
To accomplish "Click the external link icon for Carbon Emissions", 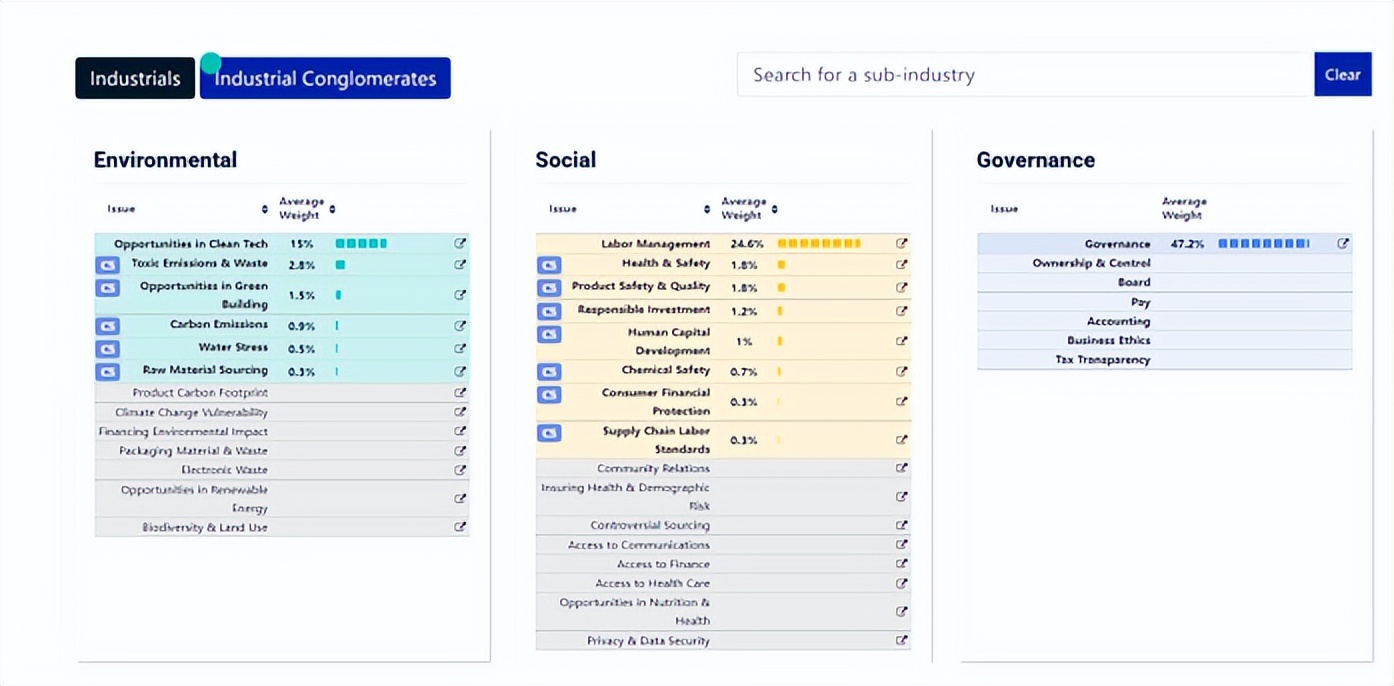I will (x=460, y=325).
